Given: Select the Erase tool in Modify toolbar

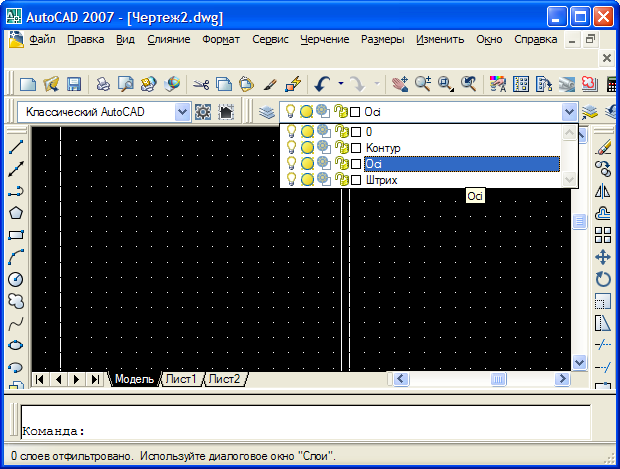Looking at the screenshot, I should pyautogui.click(x=603, y=147).
